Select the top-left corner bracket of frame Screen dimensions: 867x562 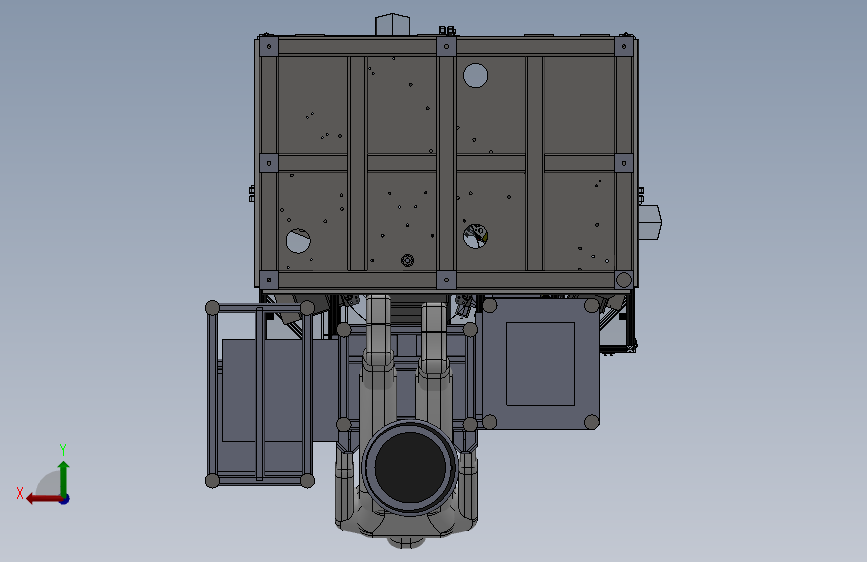[x=269, y=46]
